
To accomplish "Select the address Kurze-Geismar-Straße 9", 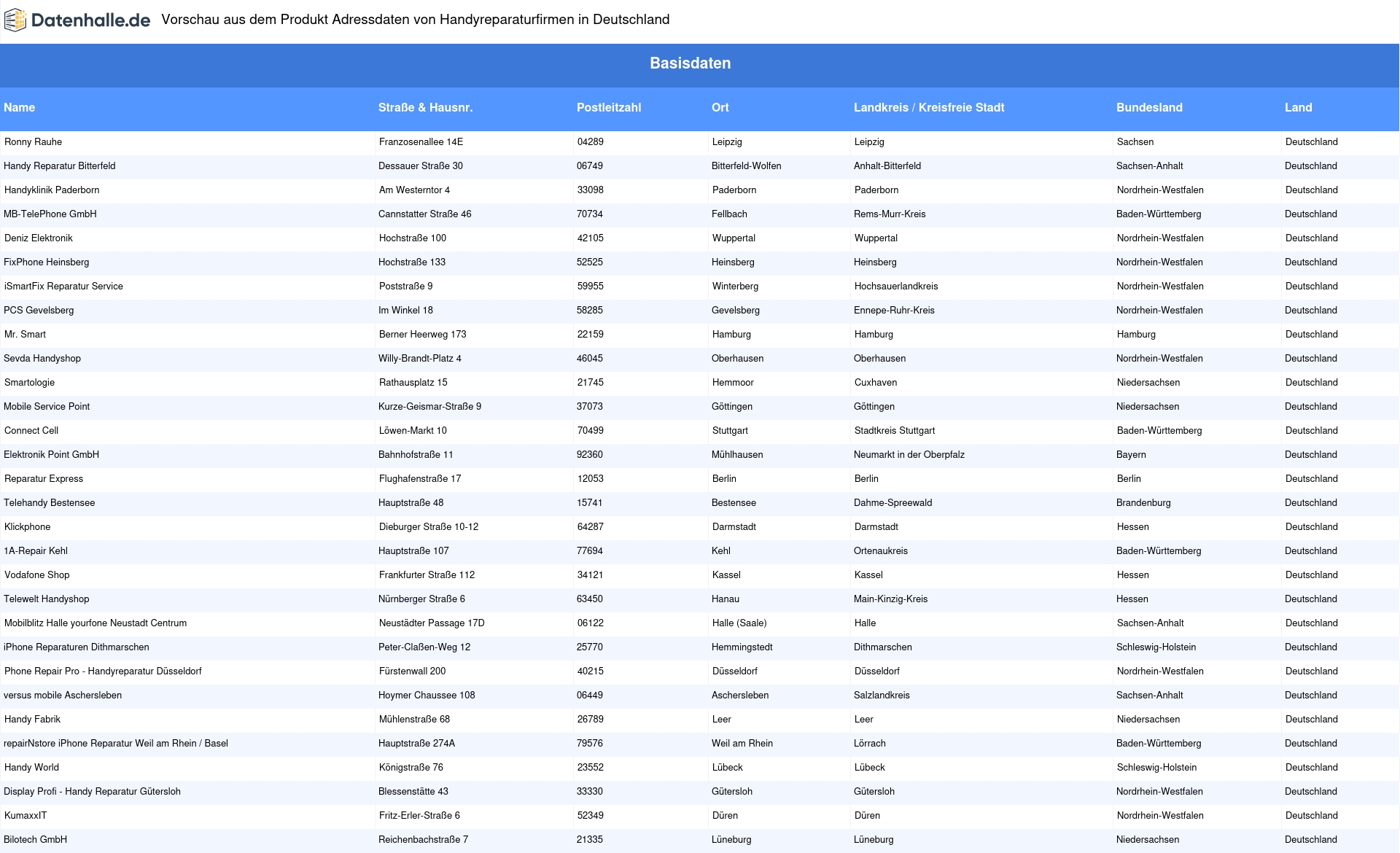I will [x=430, y=407].
